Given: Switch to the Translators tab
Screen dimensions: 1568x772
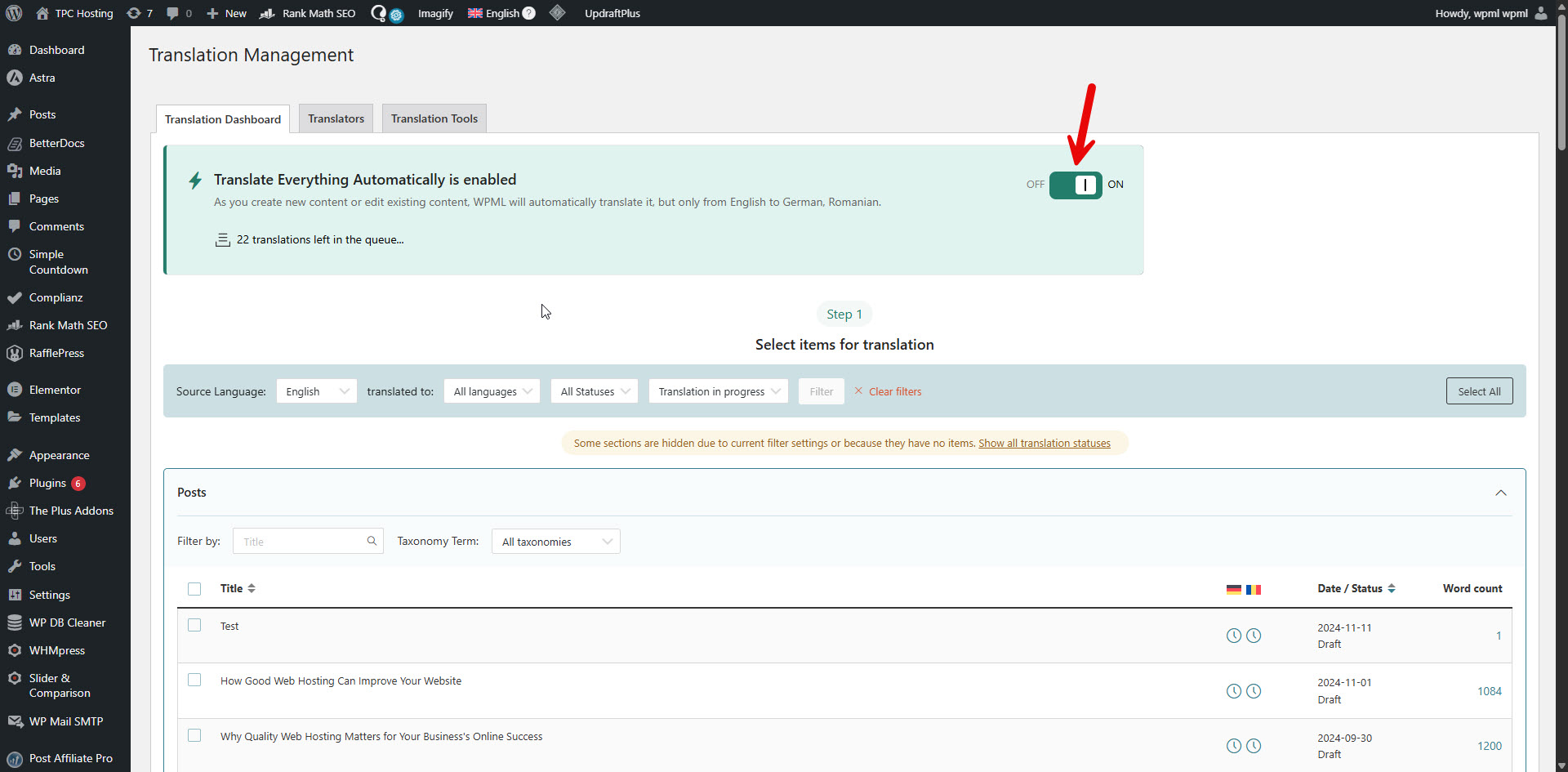Looking at the screenshot, I should 336,118.
